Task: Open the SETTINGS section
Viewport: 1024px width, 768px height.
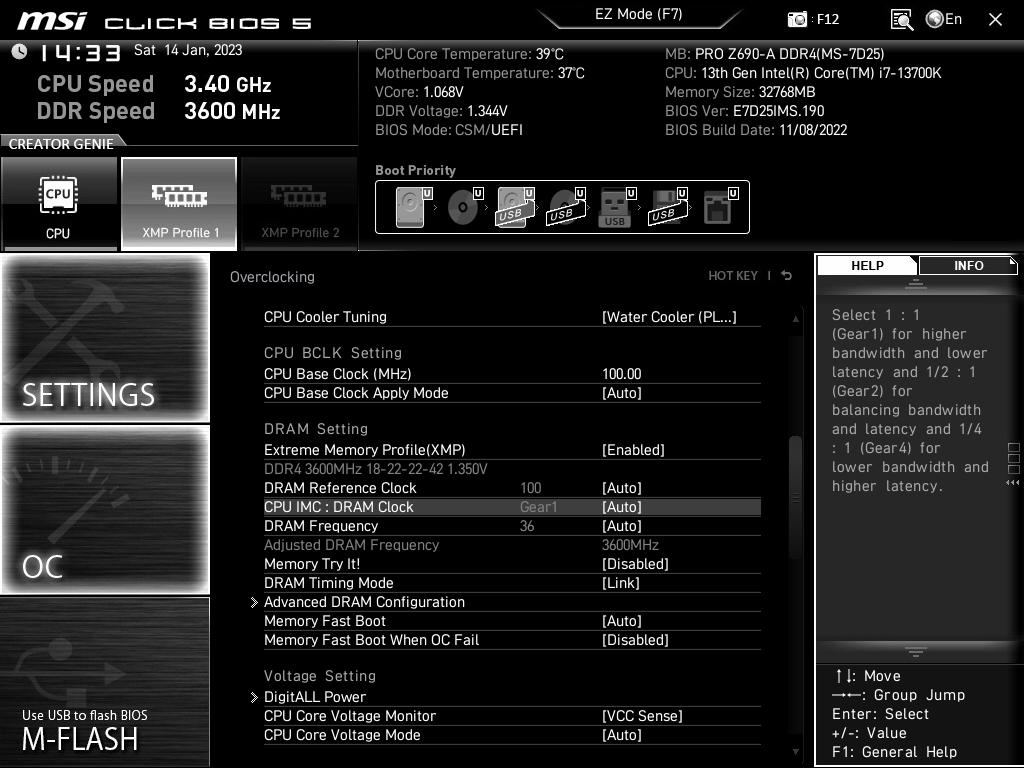Action: [105, 338]
